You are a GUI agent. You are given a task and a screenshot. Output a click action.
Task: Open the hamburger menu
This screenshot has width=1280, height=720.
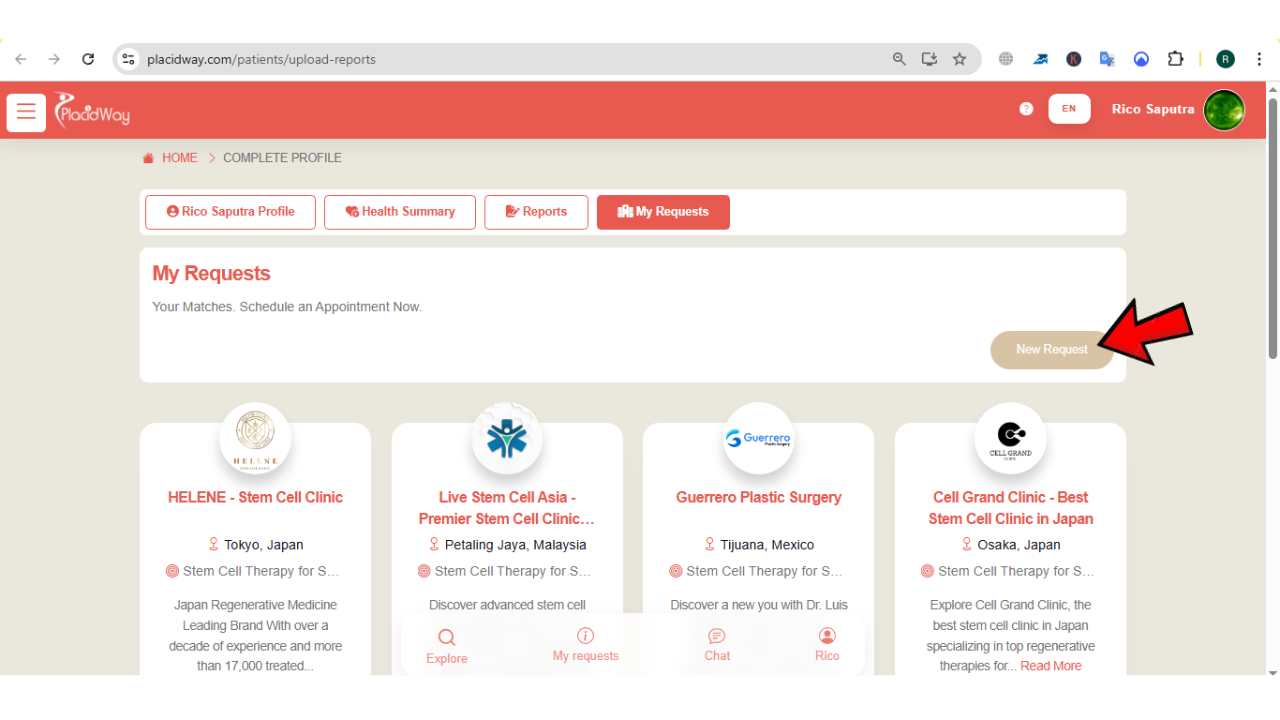26,112
